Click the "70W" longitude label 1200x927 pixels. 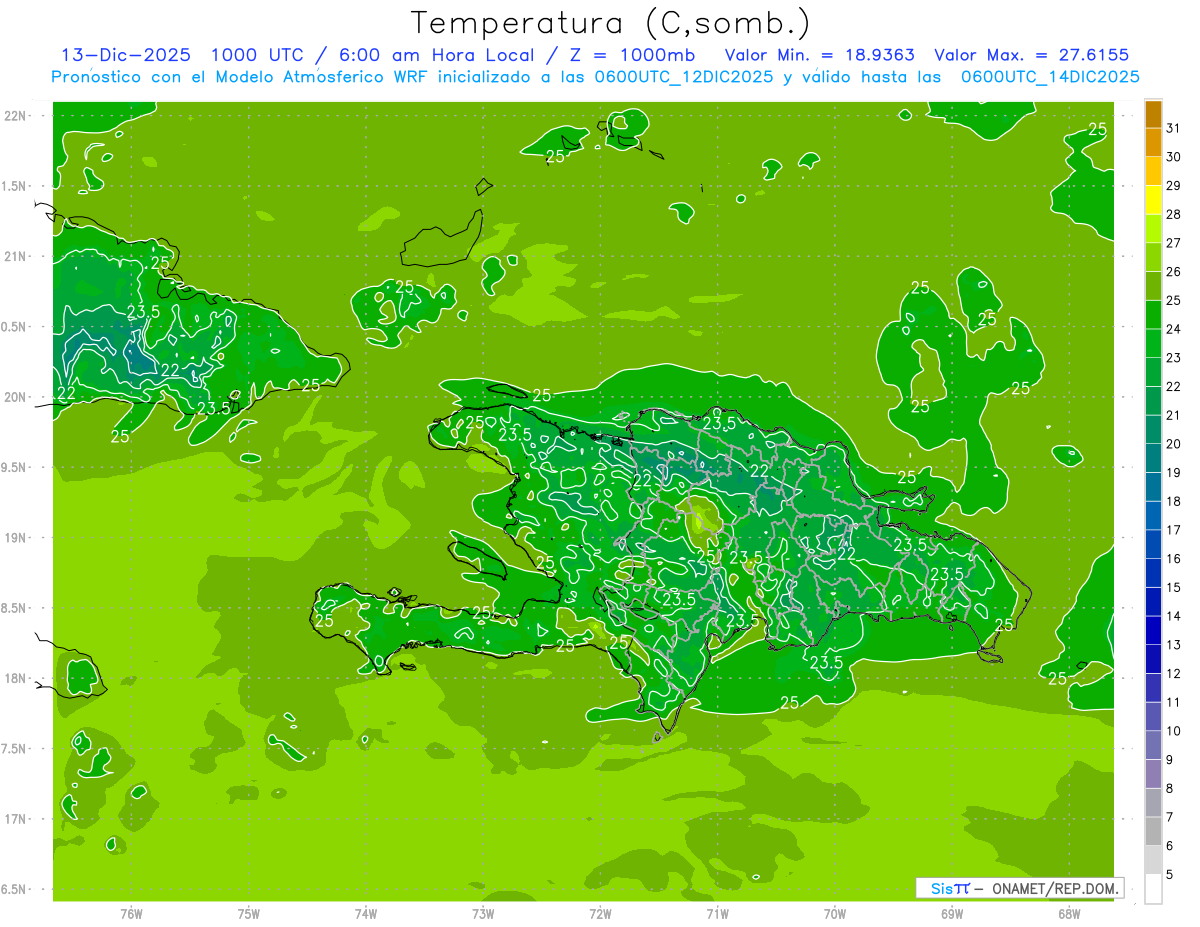[x=835, y=914]
